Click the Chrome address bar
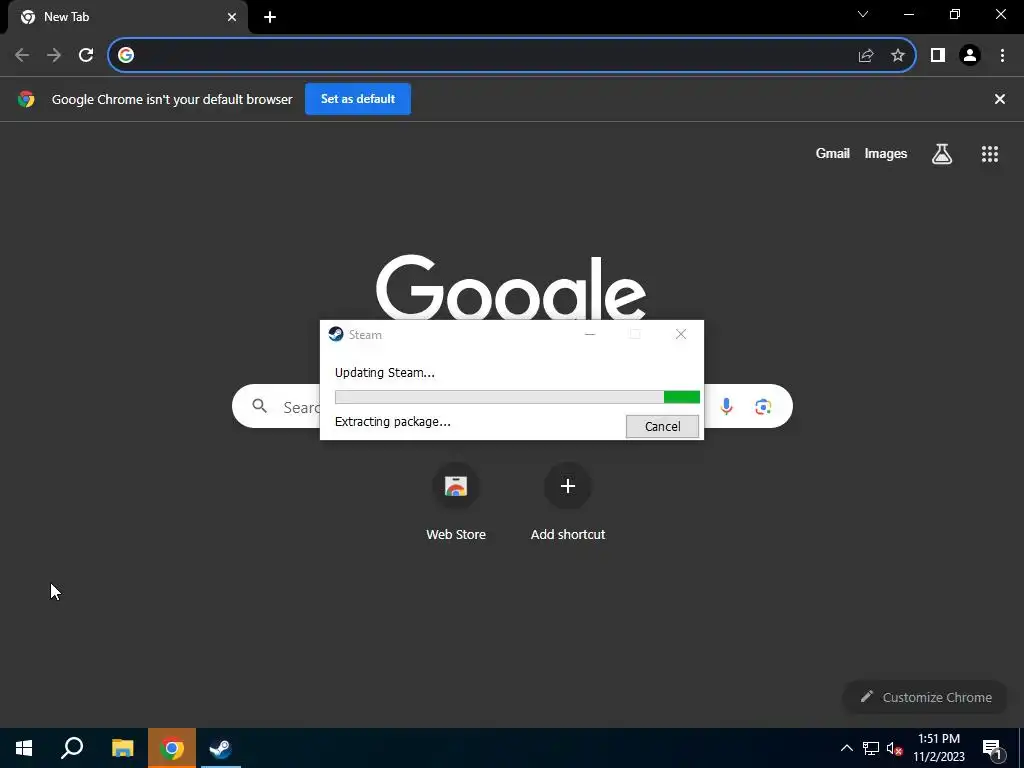Viewport: 1024px width, 768px height. tap(512, 55)
